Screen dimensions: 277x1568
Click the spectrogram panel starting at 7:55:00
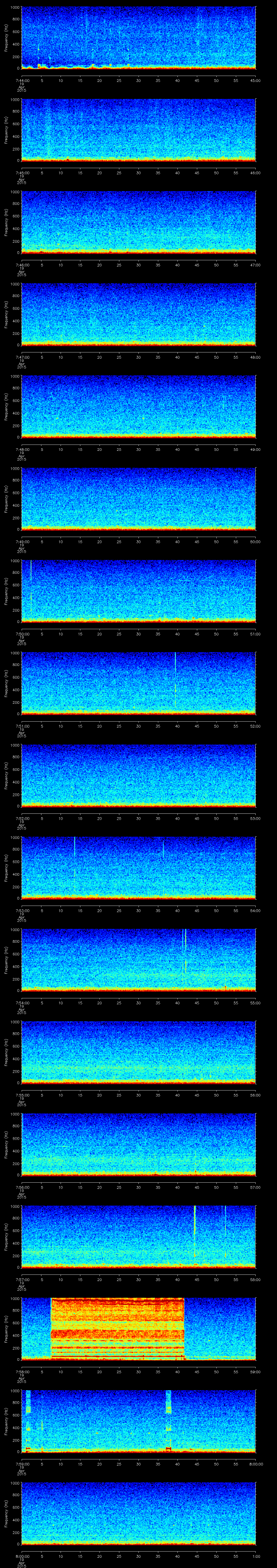pyautogui.click(x=138, y=1052)
